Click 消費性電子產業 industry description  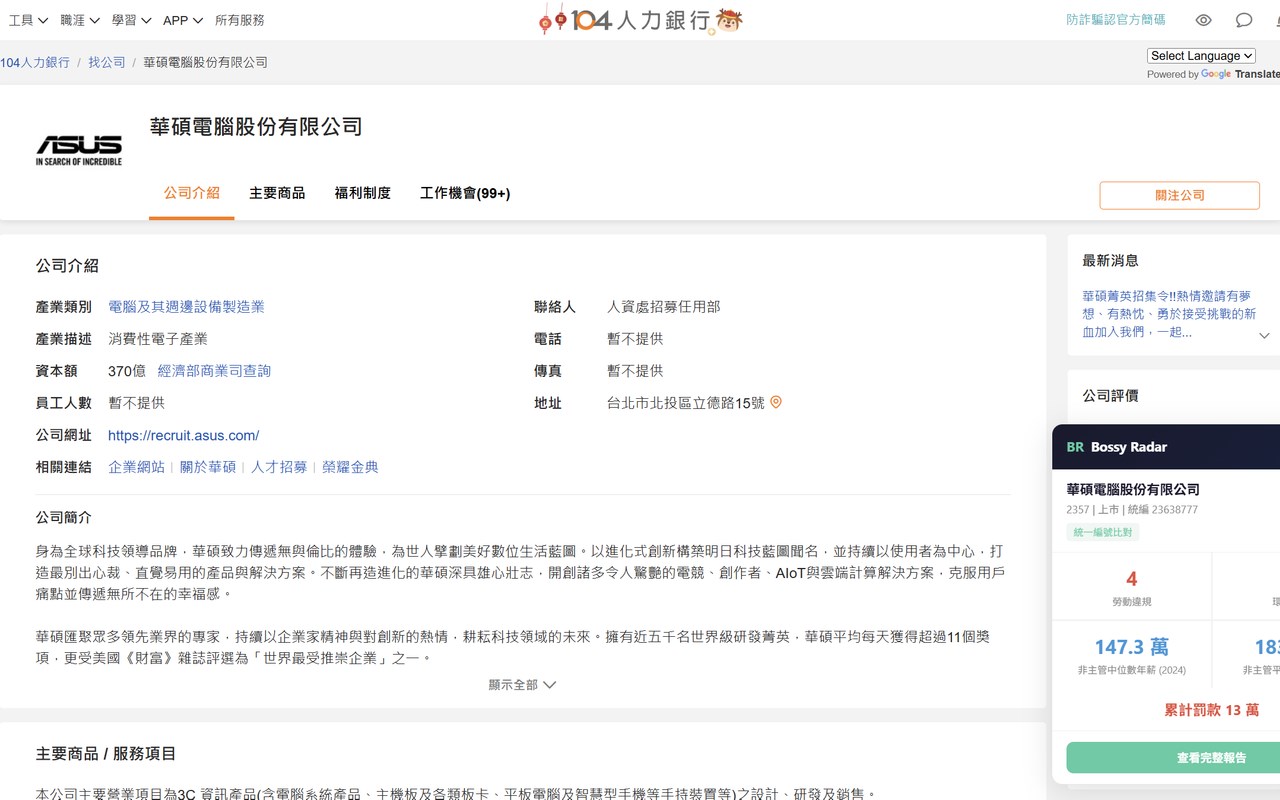158,339
